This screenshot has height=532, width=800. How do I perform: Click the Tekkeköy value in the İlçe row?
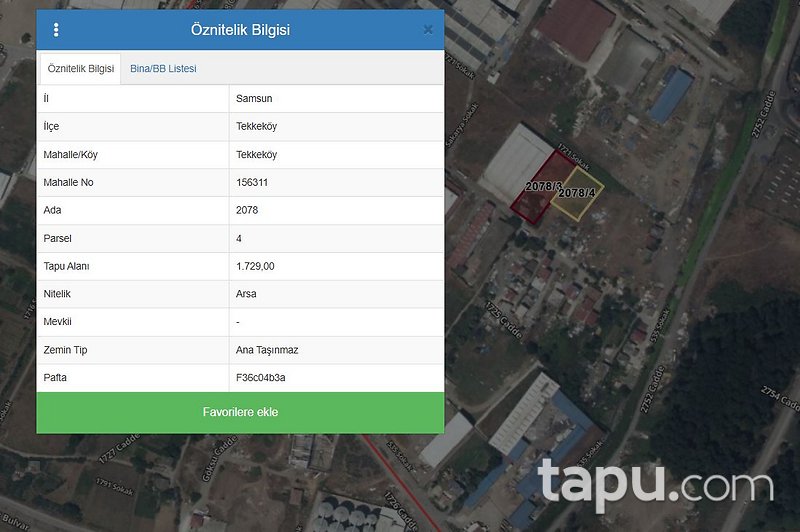tap(256, 127)
